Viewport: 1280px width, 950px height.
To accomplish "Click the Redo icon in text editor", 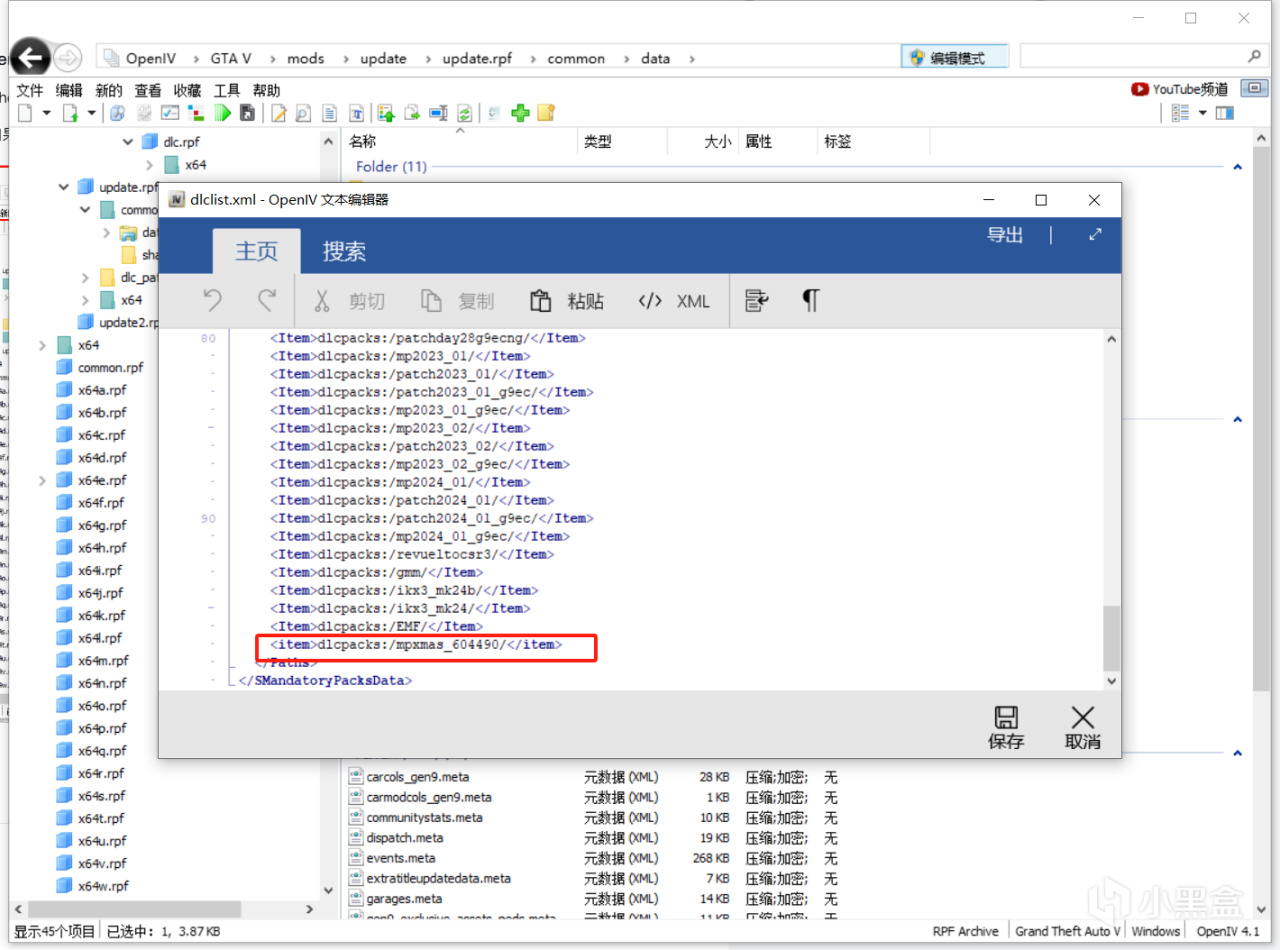I will point(266,300).
